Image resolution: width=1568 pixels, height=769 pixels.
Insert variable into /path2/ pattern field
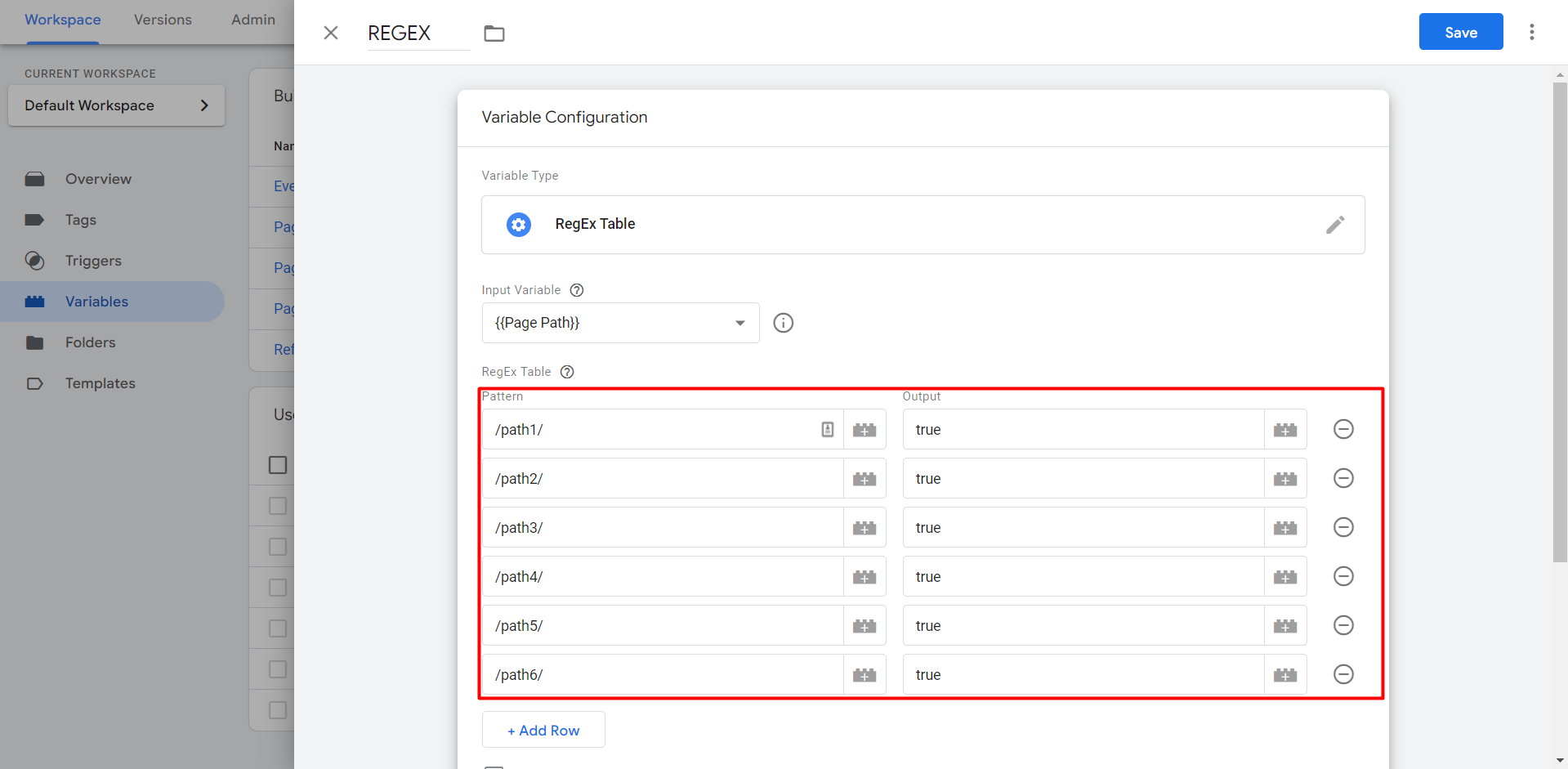pos(864,479)
